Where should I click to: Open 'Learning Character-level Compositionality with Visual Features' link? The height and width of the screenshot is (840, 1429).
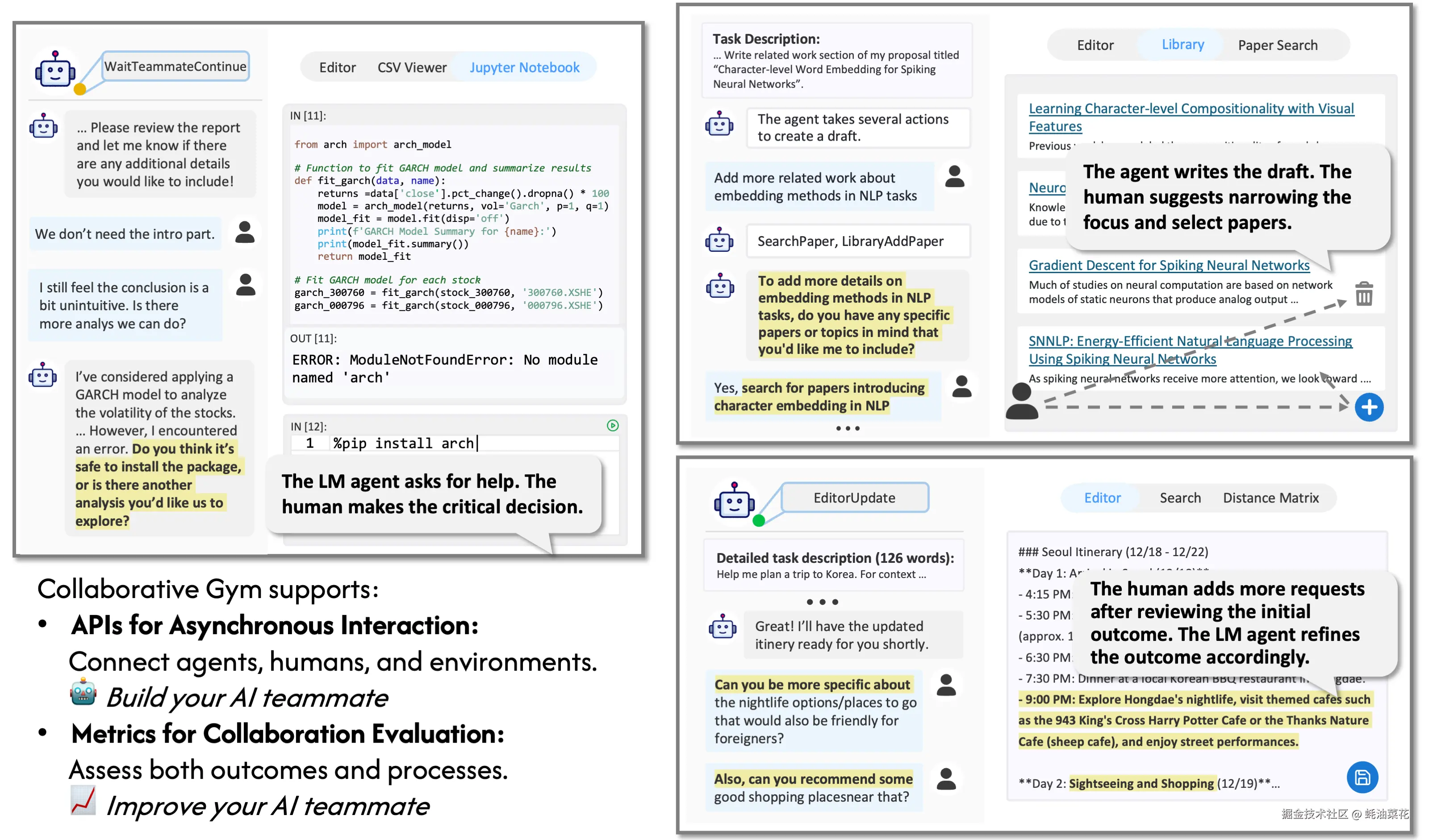pos(1191,117)
